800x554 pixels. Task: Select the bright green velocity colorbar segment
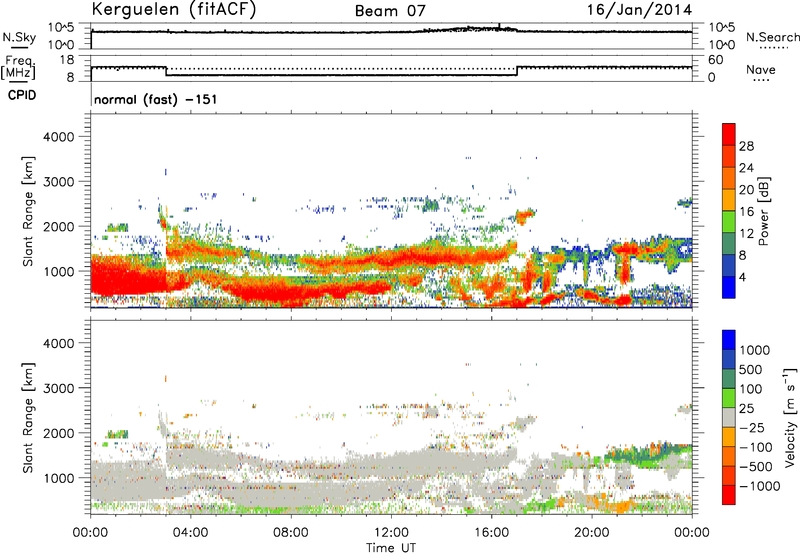(729, 398)
